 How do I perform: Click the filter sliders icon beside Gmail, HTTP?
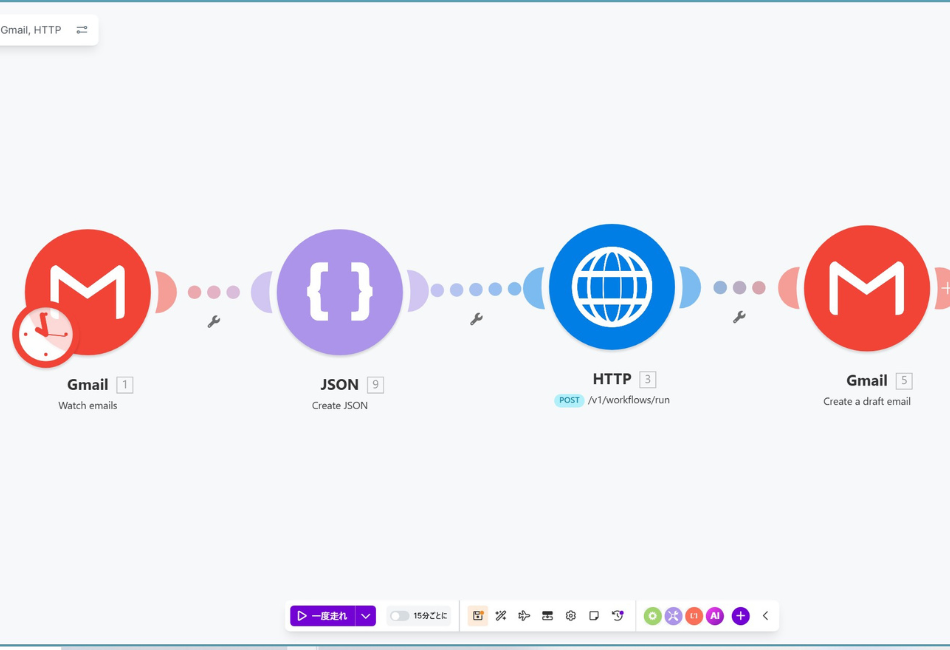point(82,30)
